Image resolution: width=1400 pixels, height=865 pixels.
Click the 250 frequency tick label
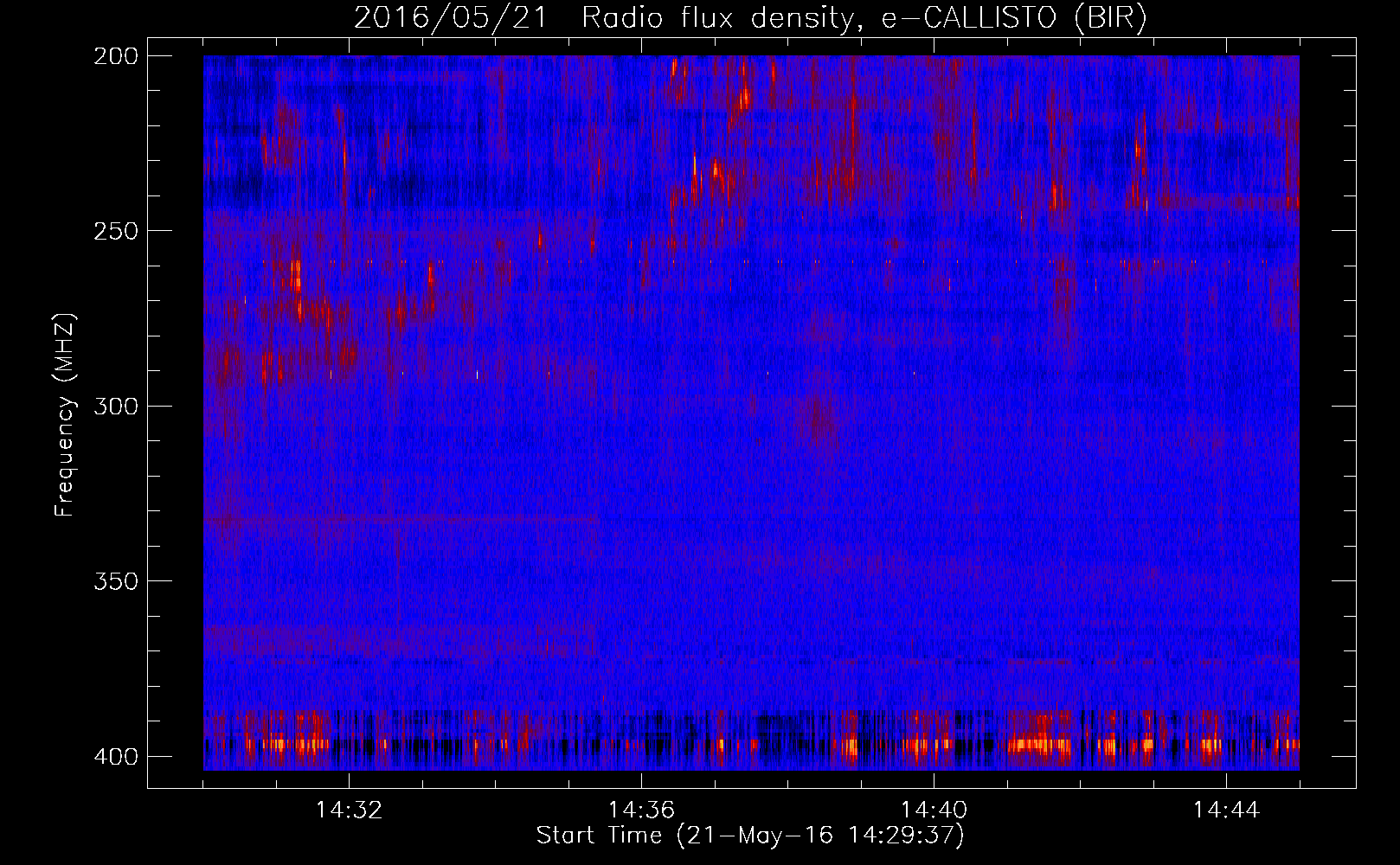pos(116,231)
